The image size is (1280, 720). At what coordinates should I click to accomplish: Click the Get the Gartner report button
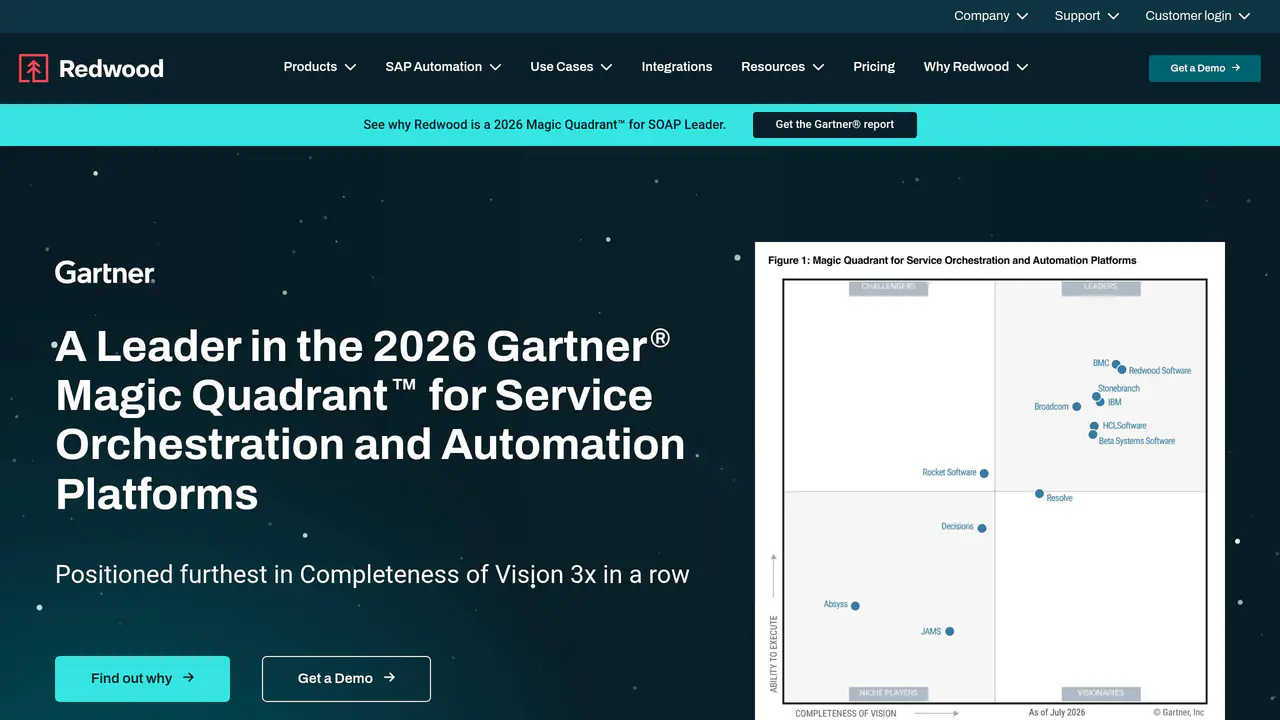tap(835, 125)
